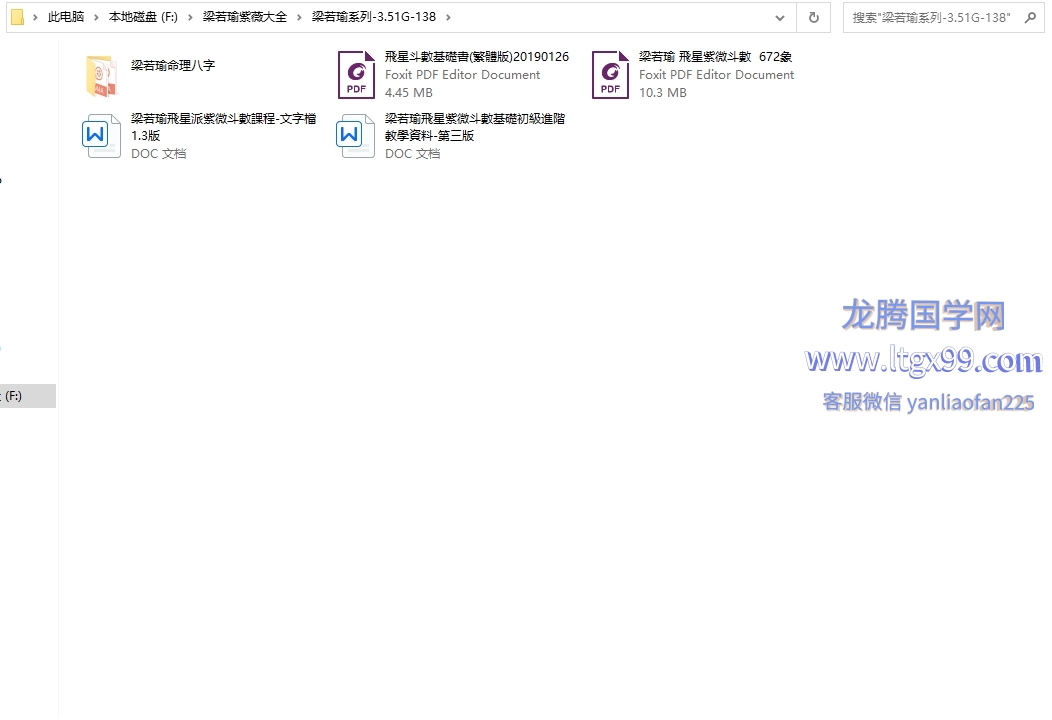Viewport: 1052px width, 720px height.
Task: Click DOC 文档 label under 1.3版
Action: [158, 154]
